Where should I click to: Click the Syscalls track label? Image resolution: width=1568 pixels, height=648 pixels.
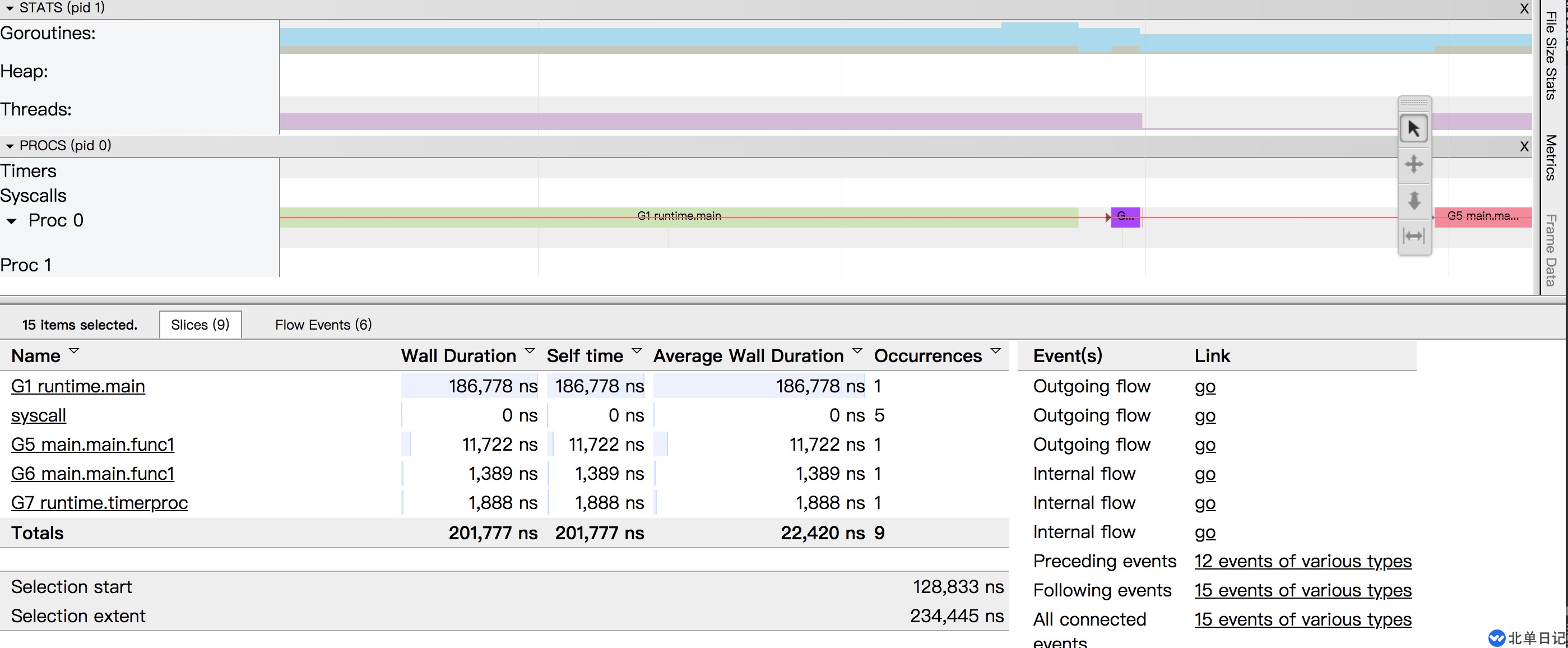34,196
